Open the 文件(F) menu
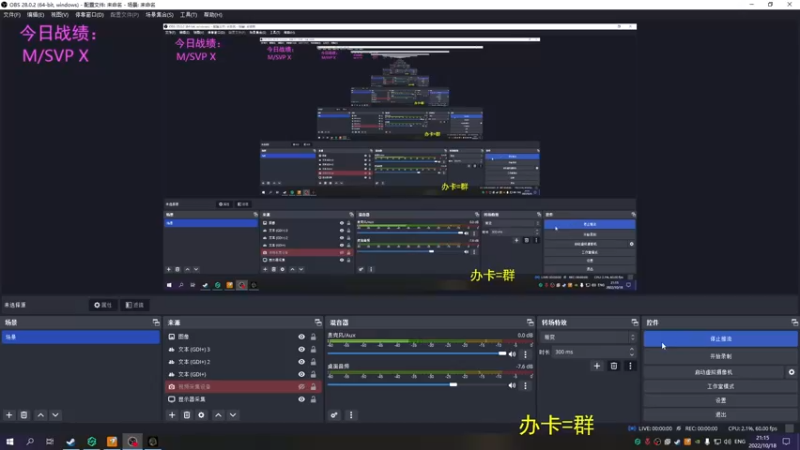The height and width of the screenshot is (450, 800). [x=12, y=15]
